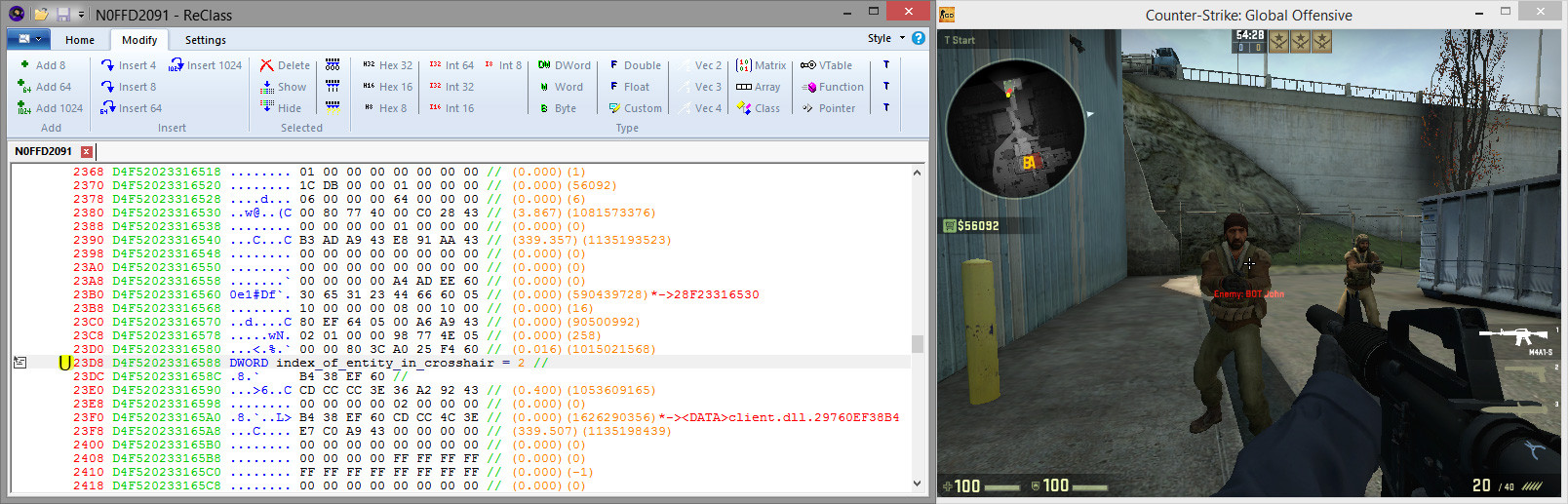The height and width of the screenshot is (504, 1568).
Task: Close the N0FFD2091 tab with red X
Action: 87,151
